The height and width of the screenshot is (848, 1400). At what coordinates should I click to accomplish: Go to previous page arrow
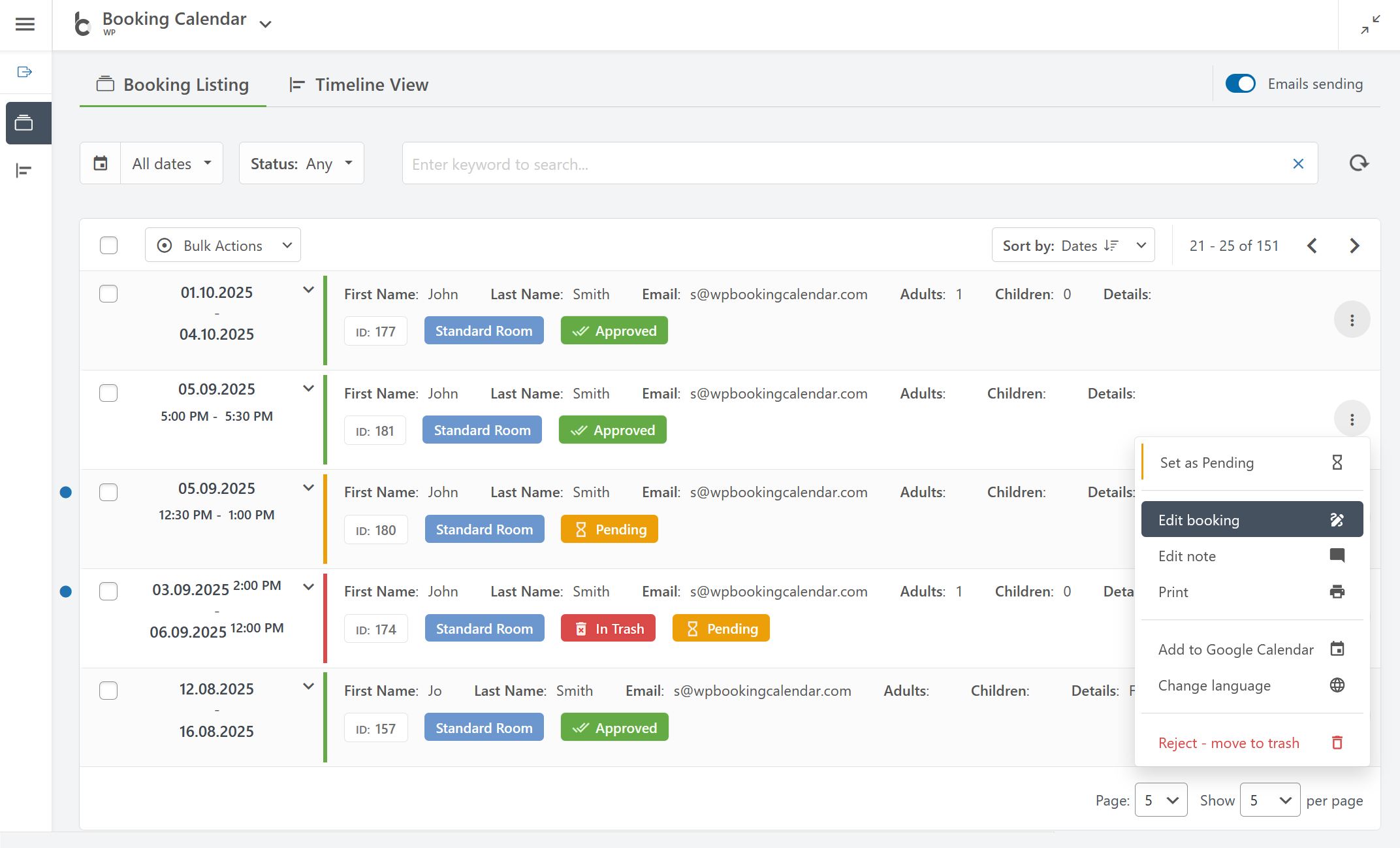click(1312, 246)
